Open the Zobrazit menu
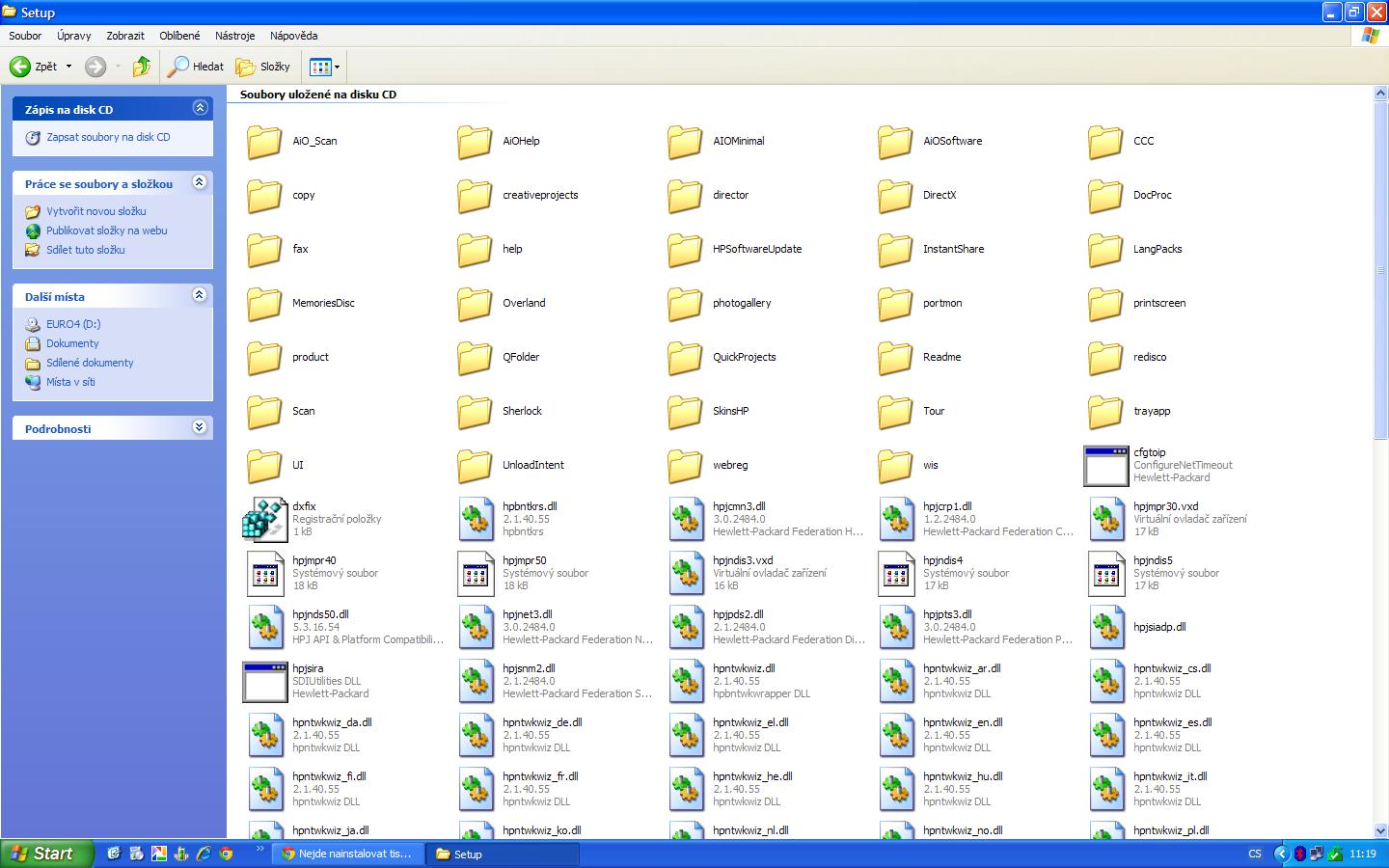 125,36
